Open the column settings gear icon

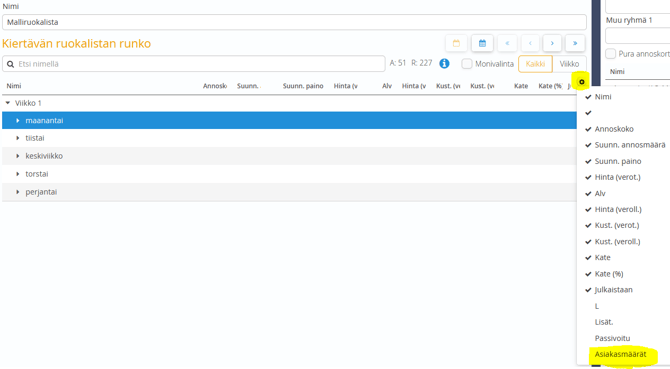click(x=582, y=82)
